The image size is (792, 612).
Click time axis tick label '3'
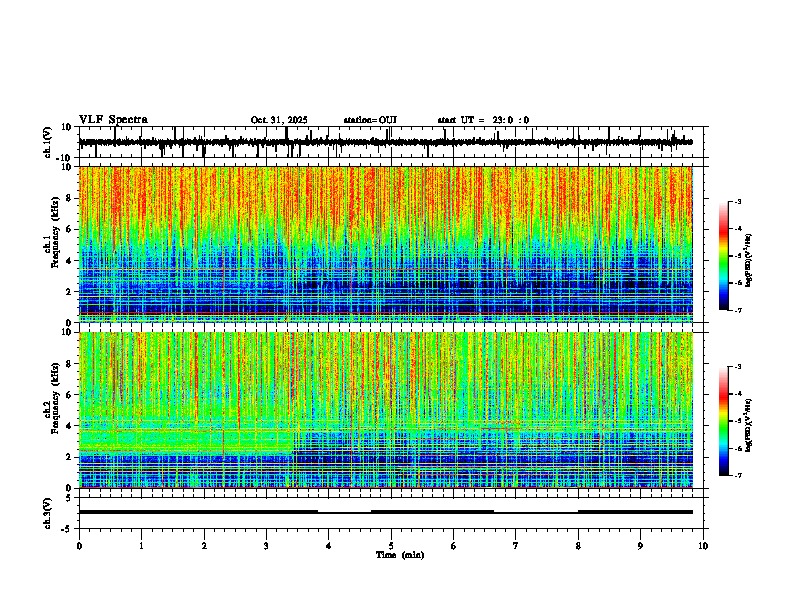[266, 546]
